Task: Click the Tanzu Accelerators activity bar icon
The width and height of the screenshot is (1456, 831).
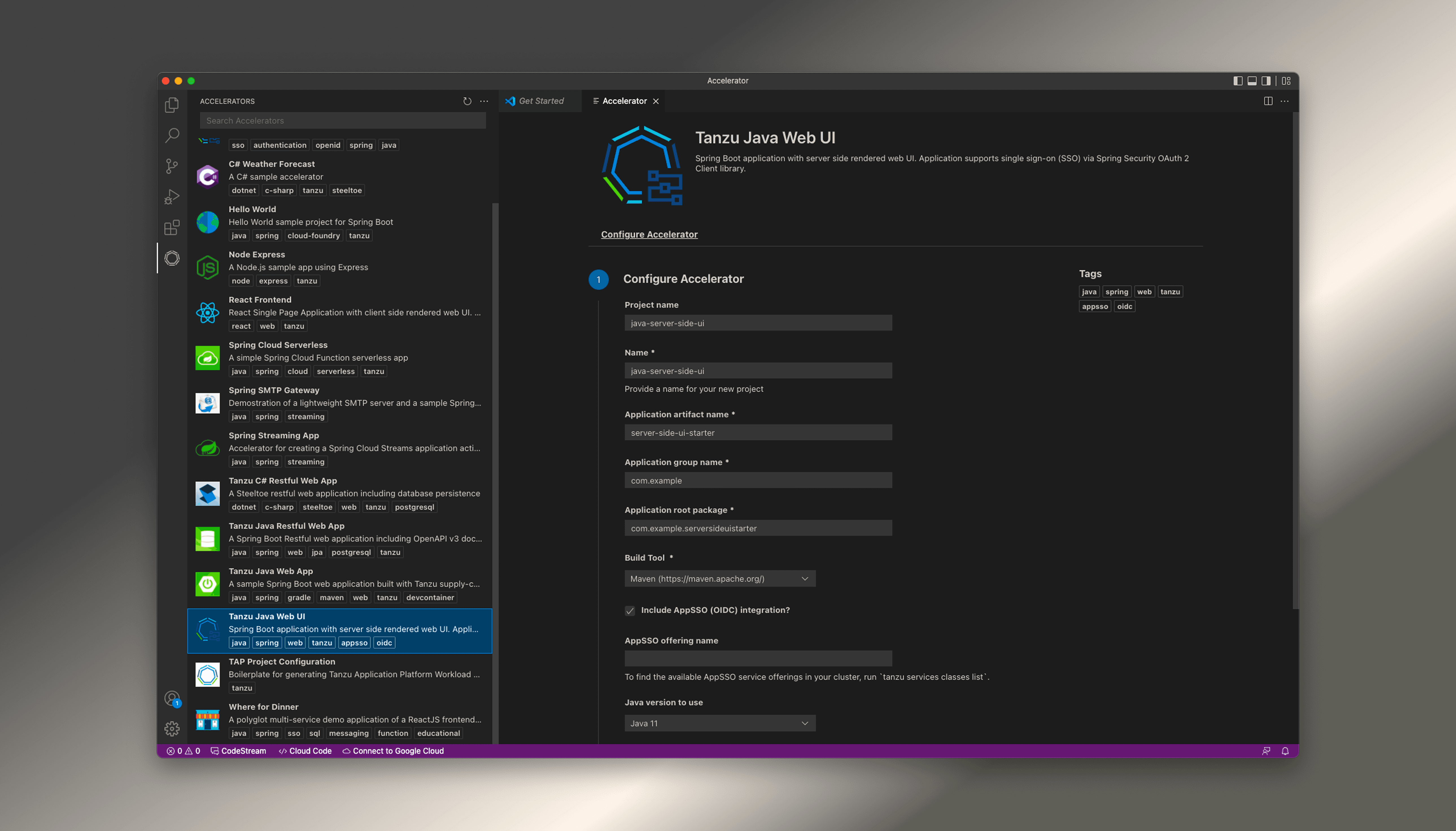Action: pyautogui.click(x=172, y=258)
